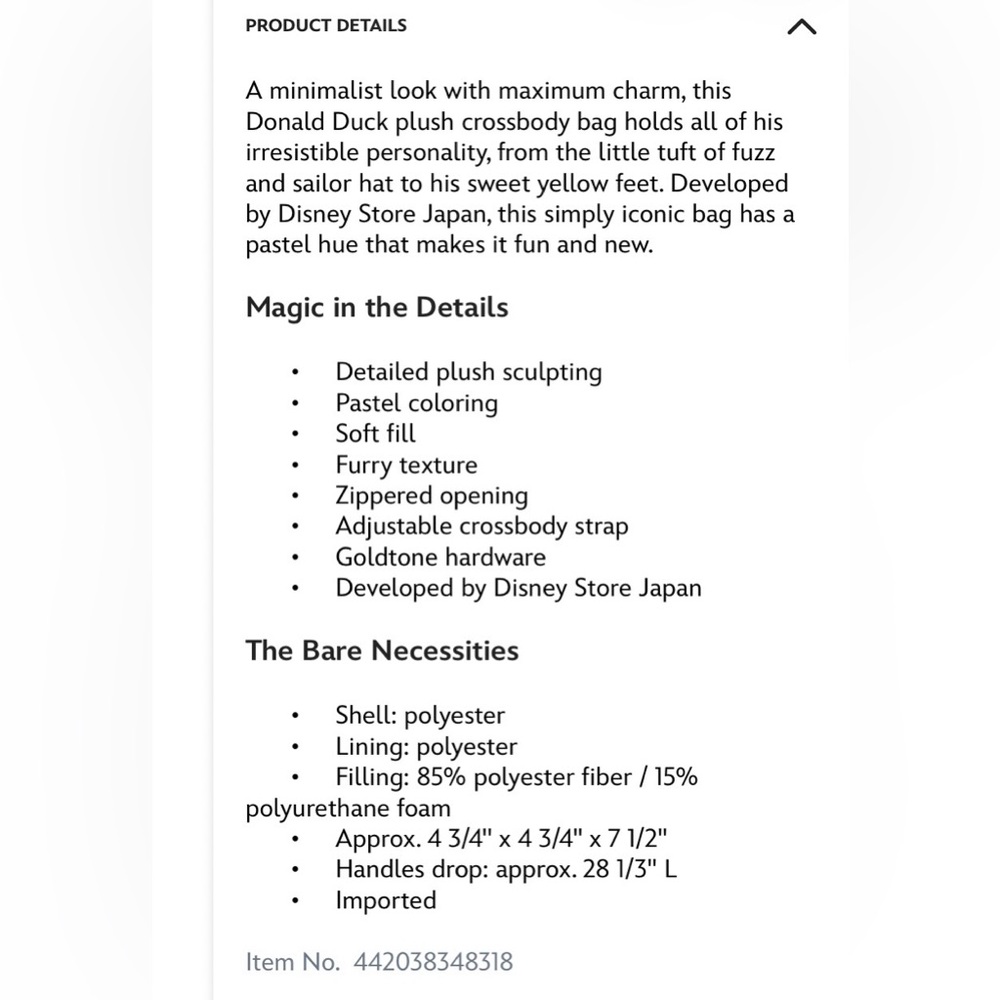Click 'Soft fill' list entry
The image size is (1000, 1000).
coord(375,434)
